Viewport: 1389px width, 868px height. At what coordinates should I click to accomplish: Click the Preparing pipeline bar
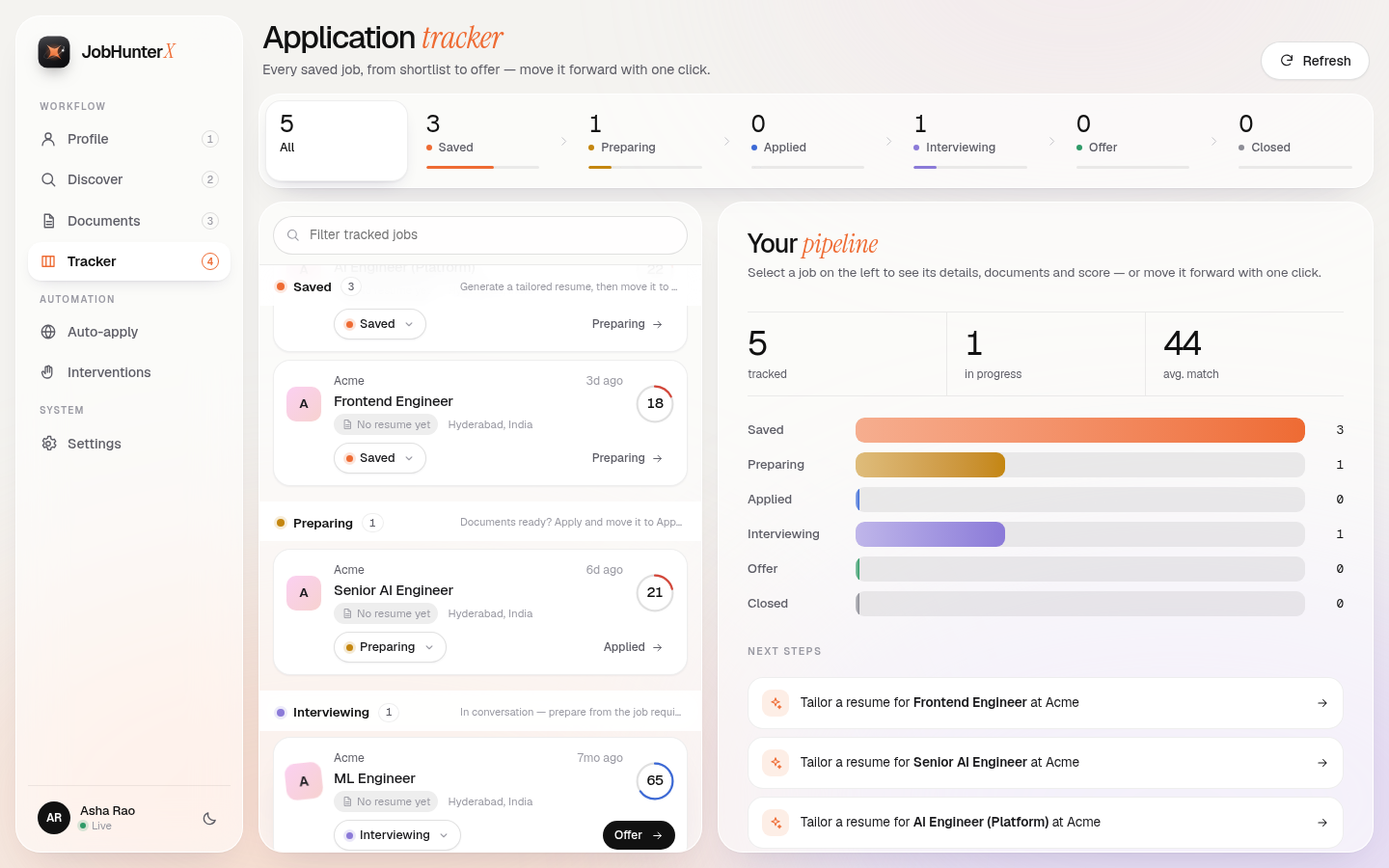click(1080, 465)
